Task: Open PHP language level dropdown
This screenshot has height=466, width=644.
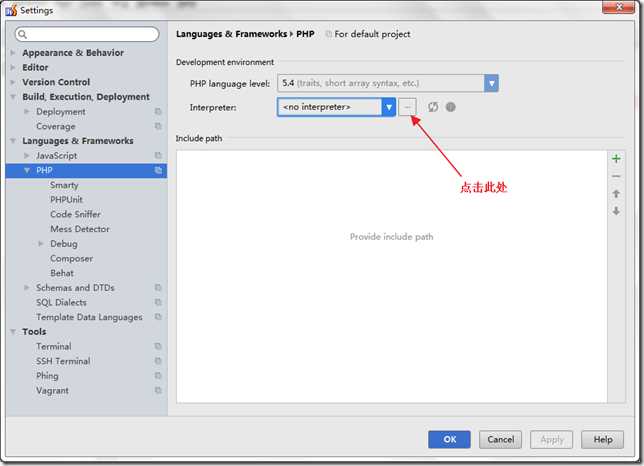Action: tap(491, 83)
